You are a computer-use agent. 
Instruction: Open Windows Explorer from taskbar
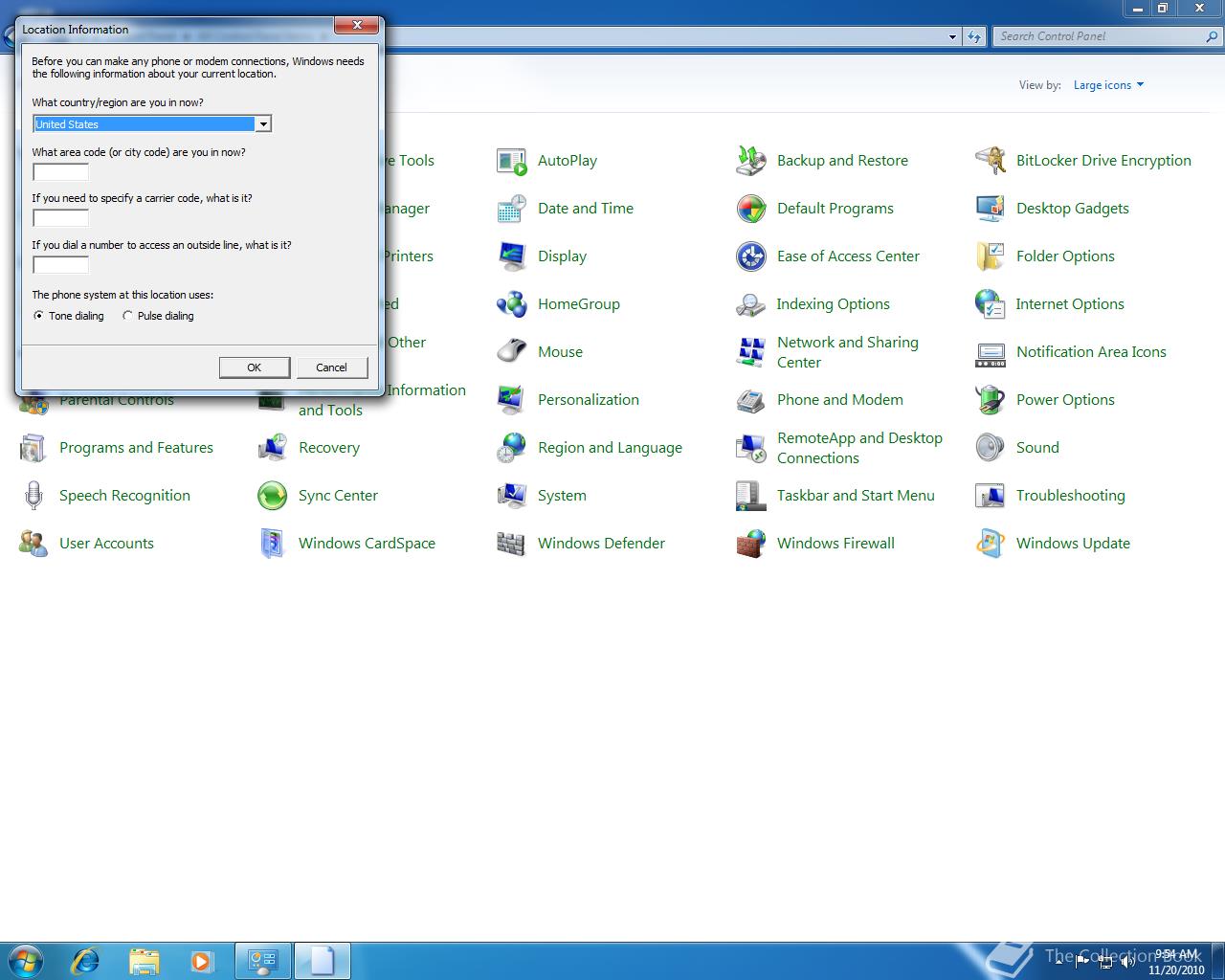[x=144, y=960]
